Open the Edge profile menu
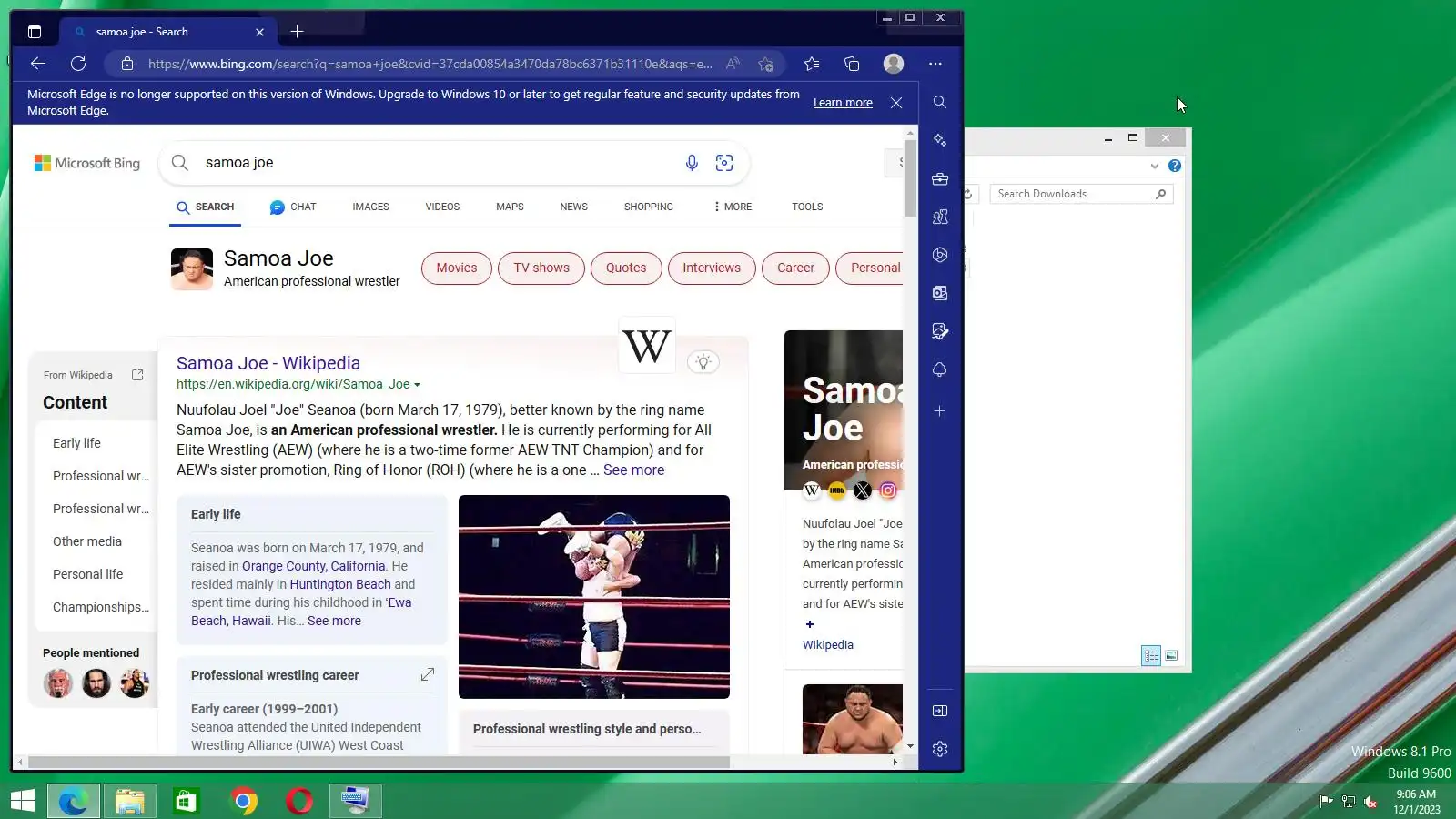The width and height of the screenshot is (1456, 819). tap(894, 64)
